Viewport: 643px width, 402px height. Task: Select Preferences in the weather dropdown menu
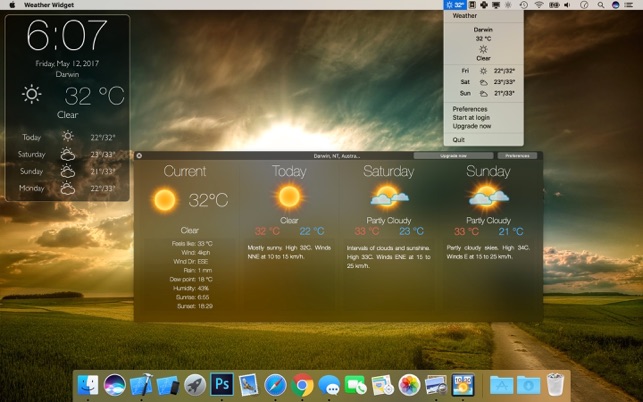470,108
